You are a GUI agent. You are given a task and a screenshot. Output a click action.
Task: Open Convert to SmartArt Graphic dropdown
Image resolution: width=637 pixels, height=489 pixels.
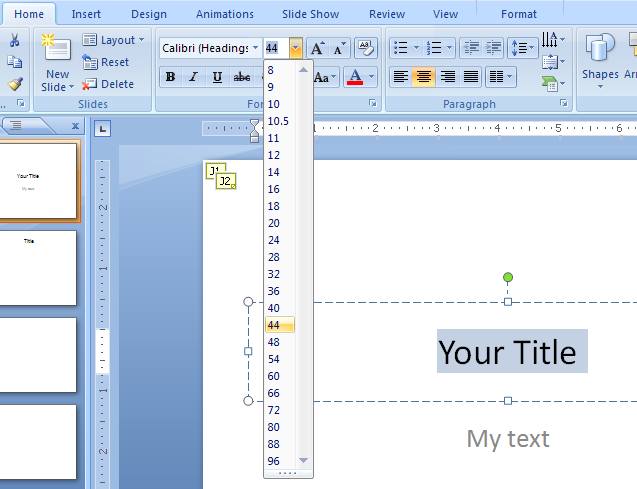pyautogui.click(x=553, y=84)
